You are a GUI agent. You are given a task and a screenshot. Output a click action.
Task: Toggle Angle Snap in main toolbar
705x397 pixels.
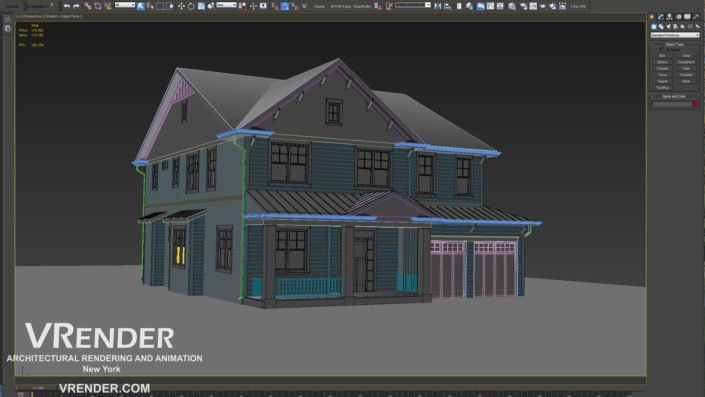pyautogui.click(x=285, y=6)
